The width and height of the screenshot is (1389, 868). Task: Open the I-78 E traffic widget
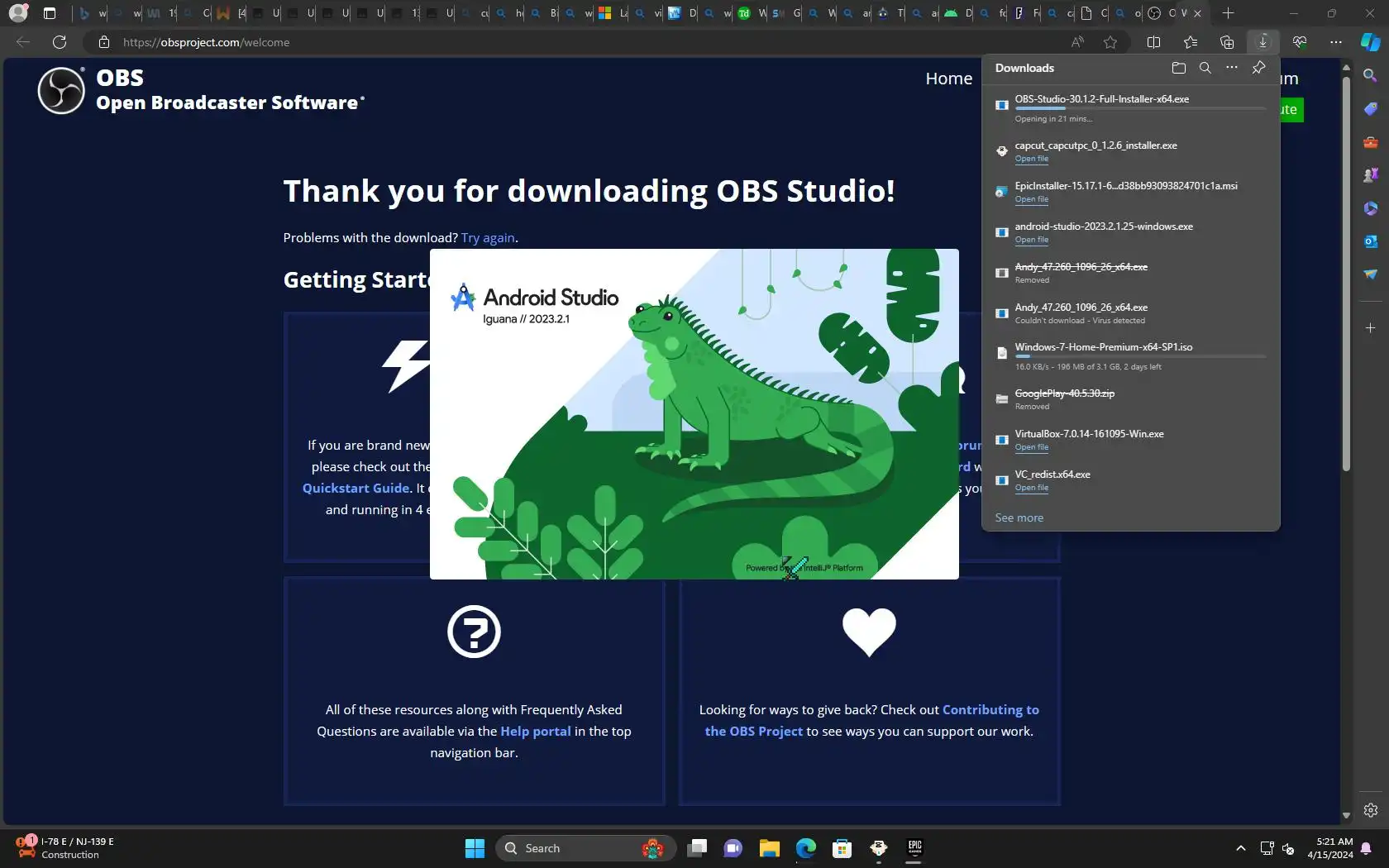(x=66, y=848)
